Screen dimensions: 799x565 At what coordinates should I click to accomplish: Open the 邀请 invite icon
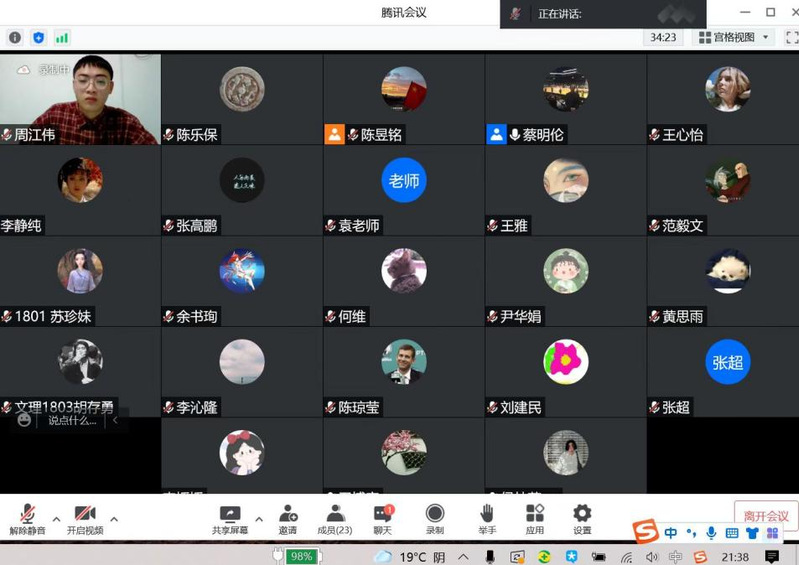[288, 514]
